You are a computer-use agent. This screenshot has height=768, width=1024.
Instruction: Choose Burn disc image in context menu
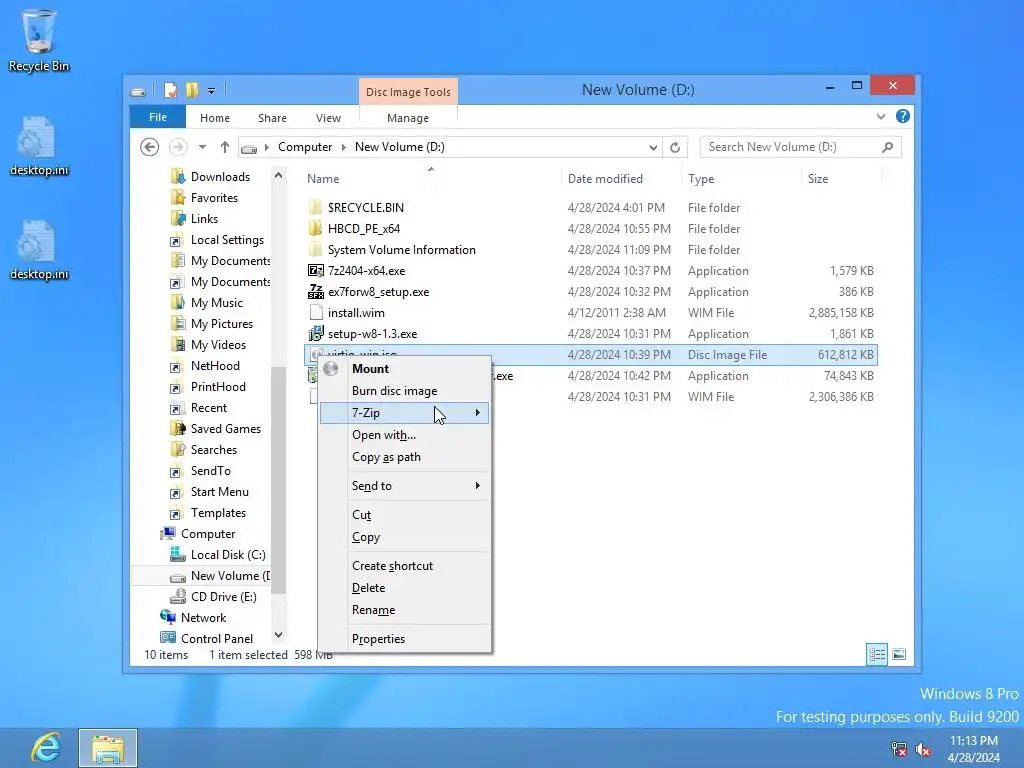pyautogui.click(x=405, y=391)
